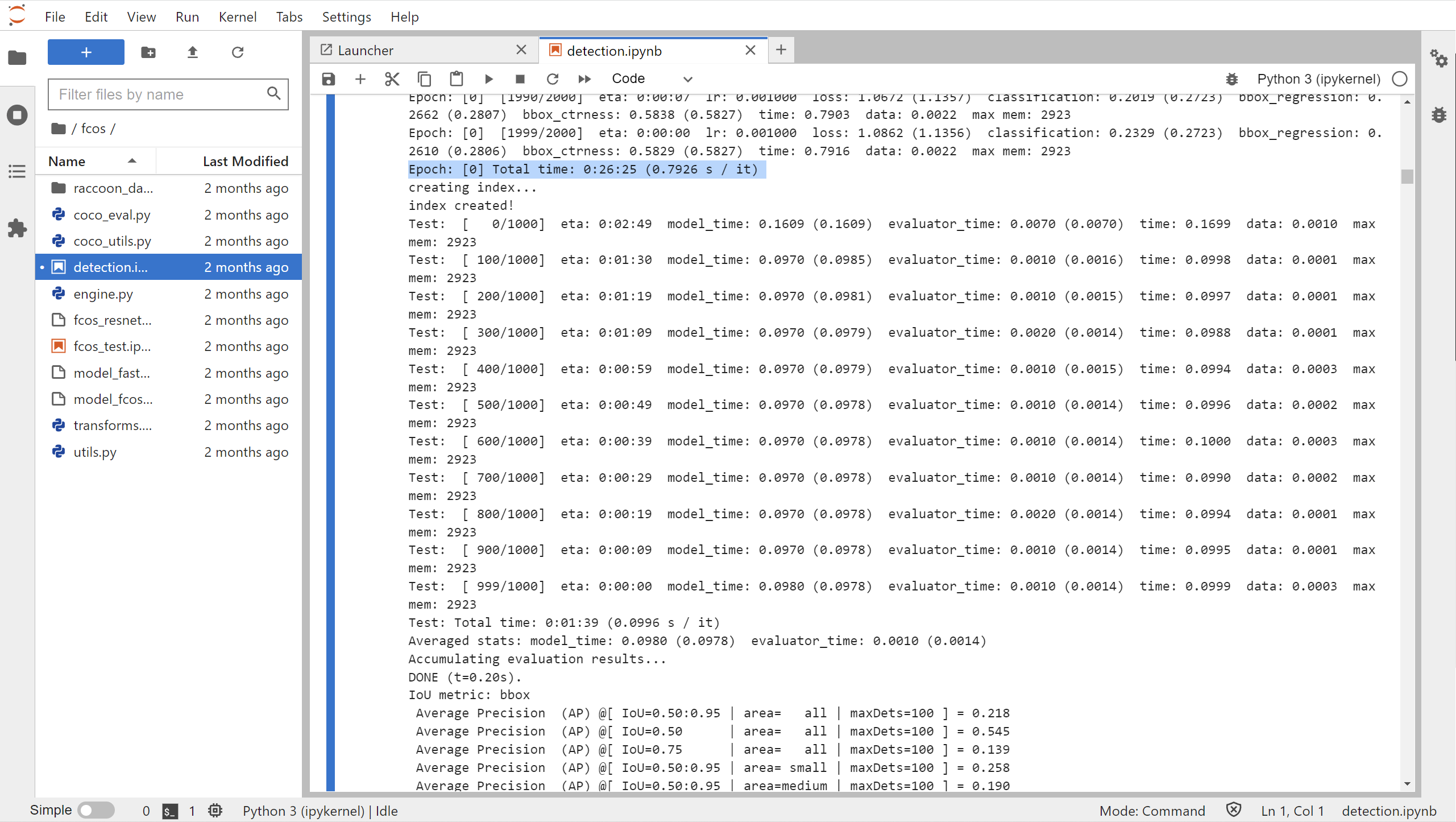Save the notebook with disk icon
Image resolution: width=1456 pixels, height=822 pixels.
(x=329, y=79)
